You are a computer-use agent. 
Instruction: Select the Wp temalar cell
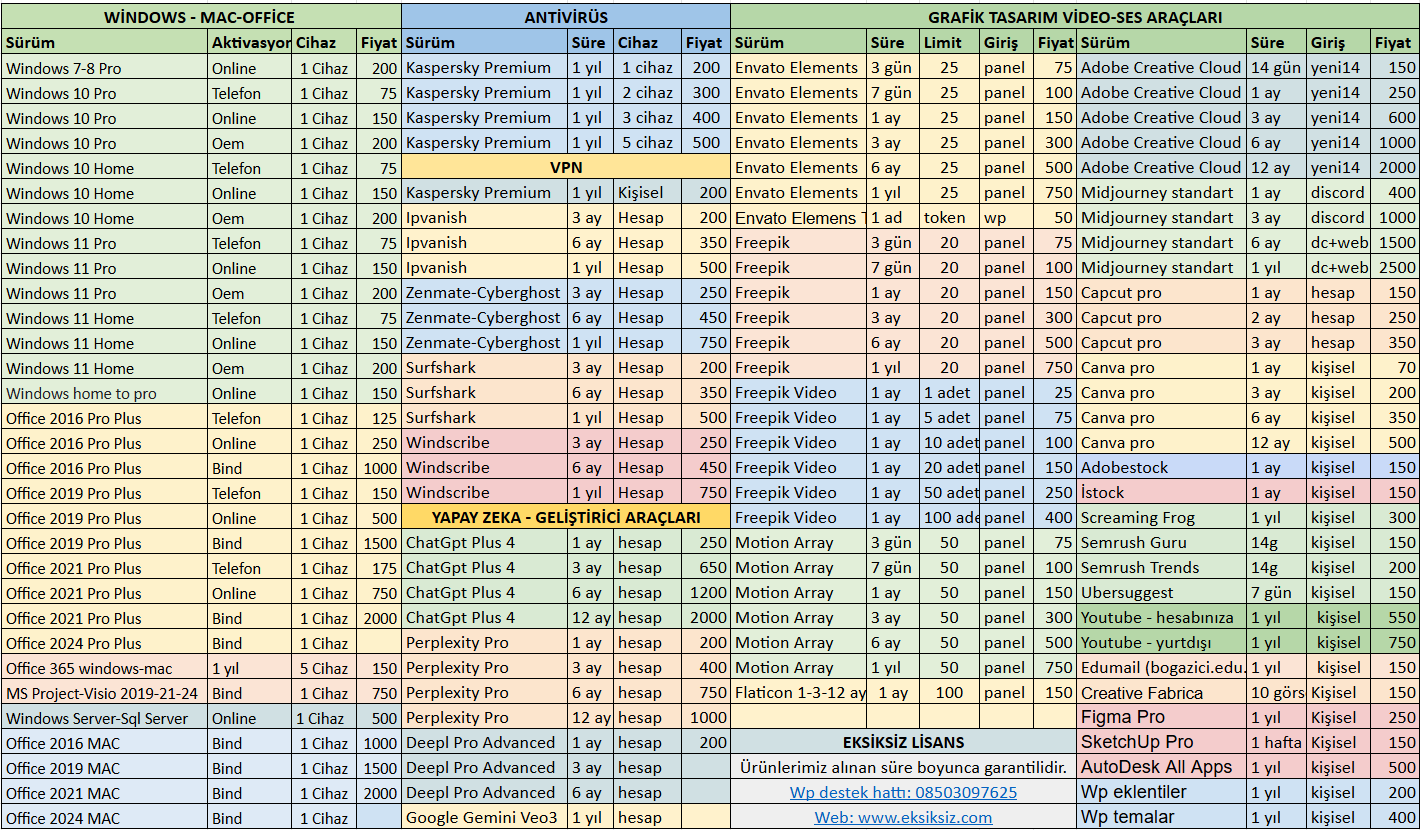1162,817
